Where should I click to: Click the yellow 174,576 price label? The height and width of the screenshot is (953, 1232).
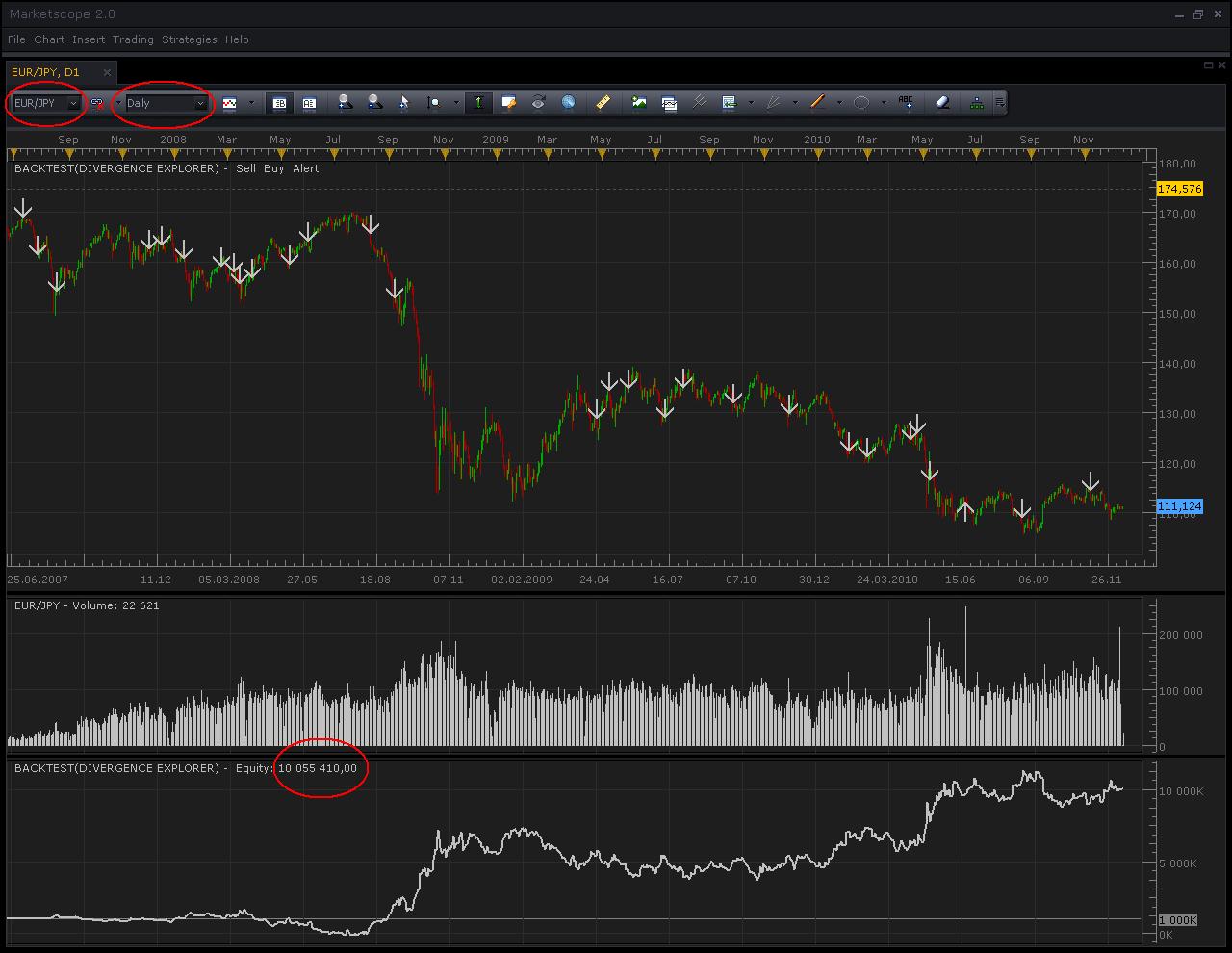(1179, 189)
